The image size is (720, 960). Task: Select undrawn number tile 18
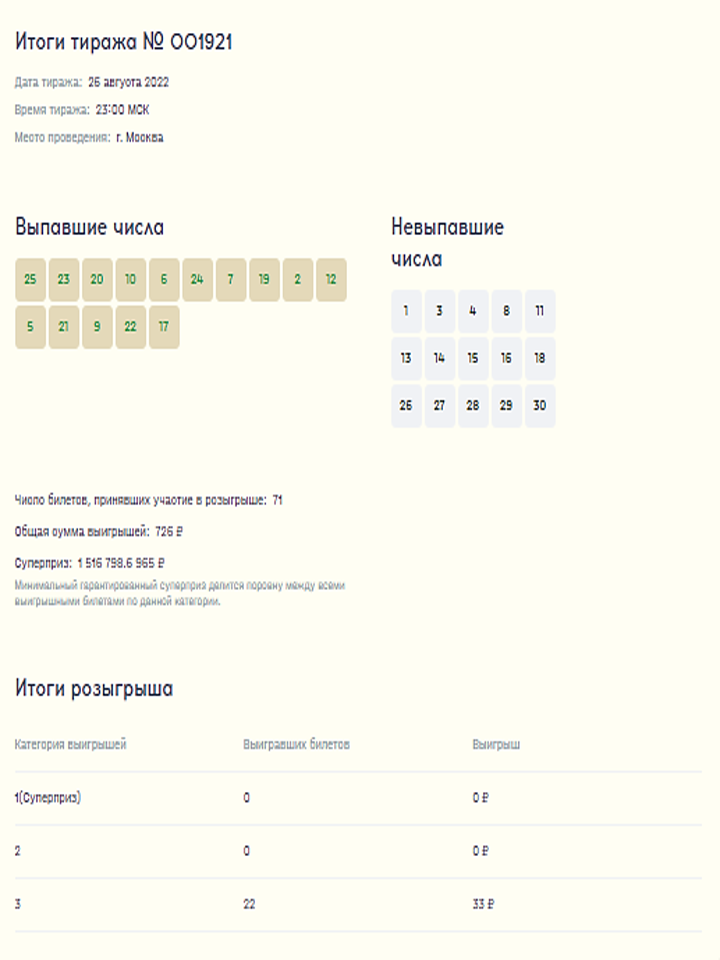(540, 358)
